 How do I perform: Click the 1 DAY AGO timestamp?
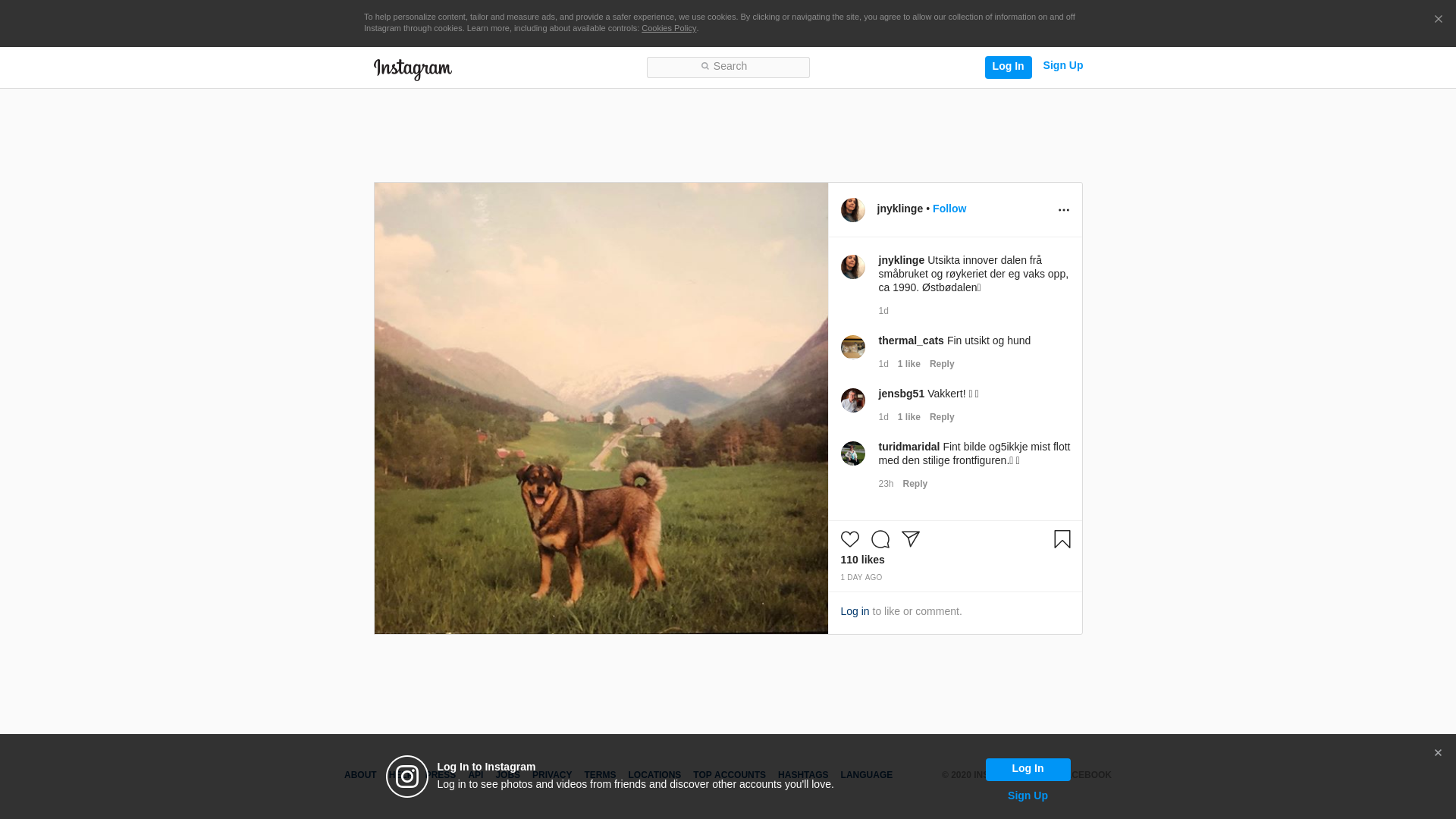pyautogui.click(x=861, y=578)
